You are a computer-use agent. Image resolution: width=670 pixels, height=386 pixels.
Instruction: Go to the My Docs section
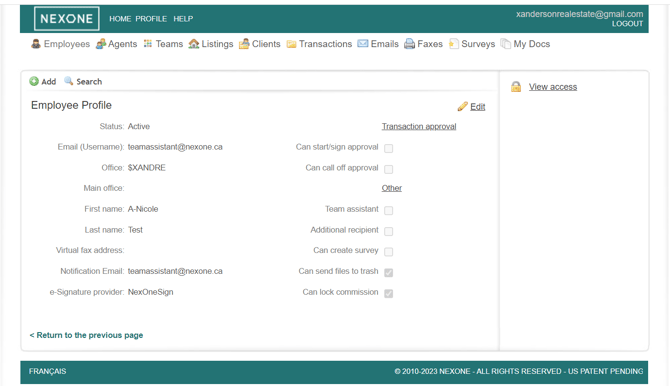(532, 44)
